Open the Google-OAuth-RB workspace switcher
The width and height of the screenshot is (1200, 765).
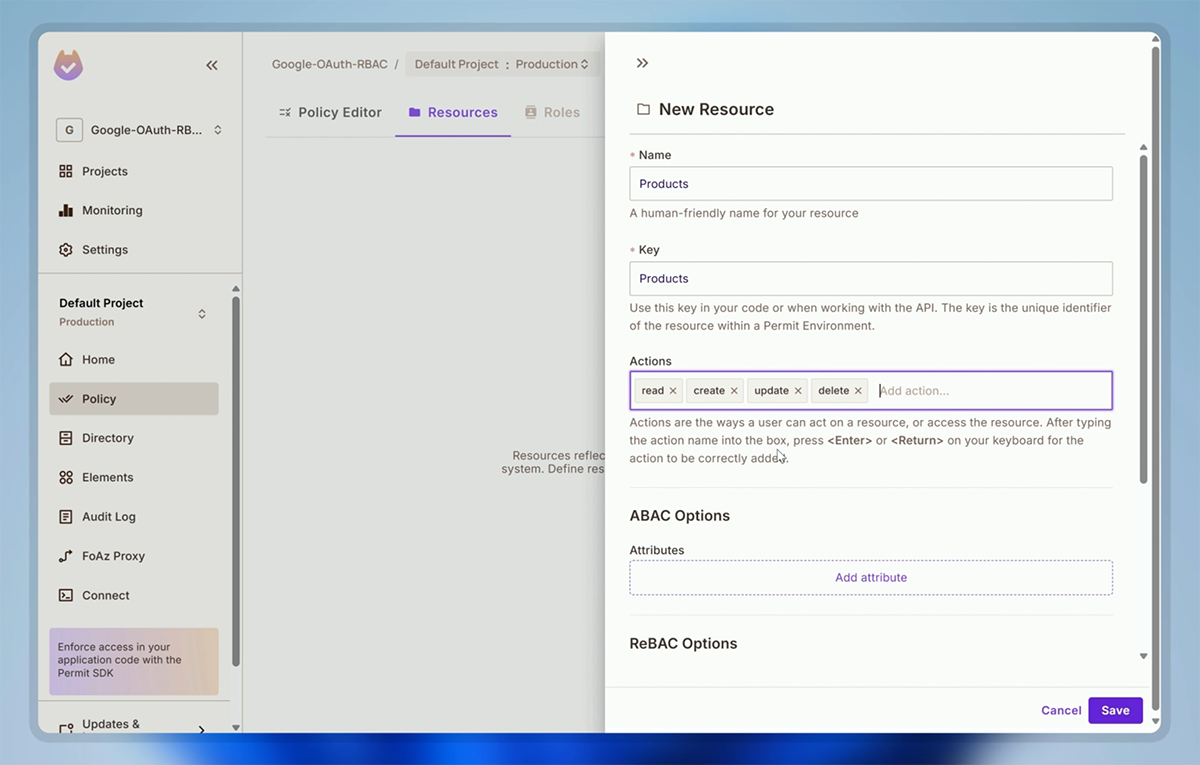pyautogui.click(x=139, y=130)
